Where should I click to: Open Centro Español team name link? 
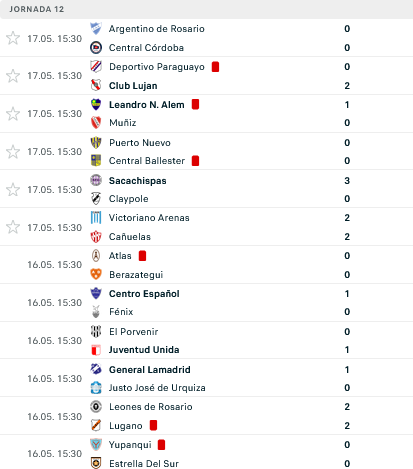point(144,294)
